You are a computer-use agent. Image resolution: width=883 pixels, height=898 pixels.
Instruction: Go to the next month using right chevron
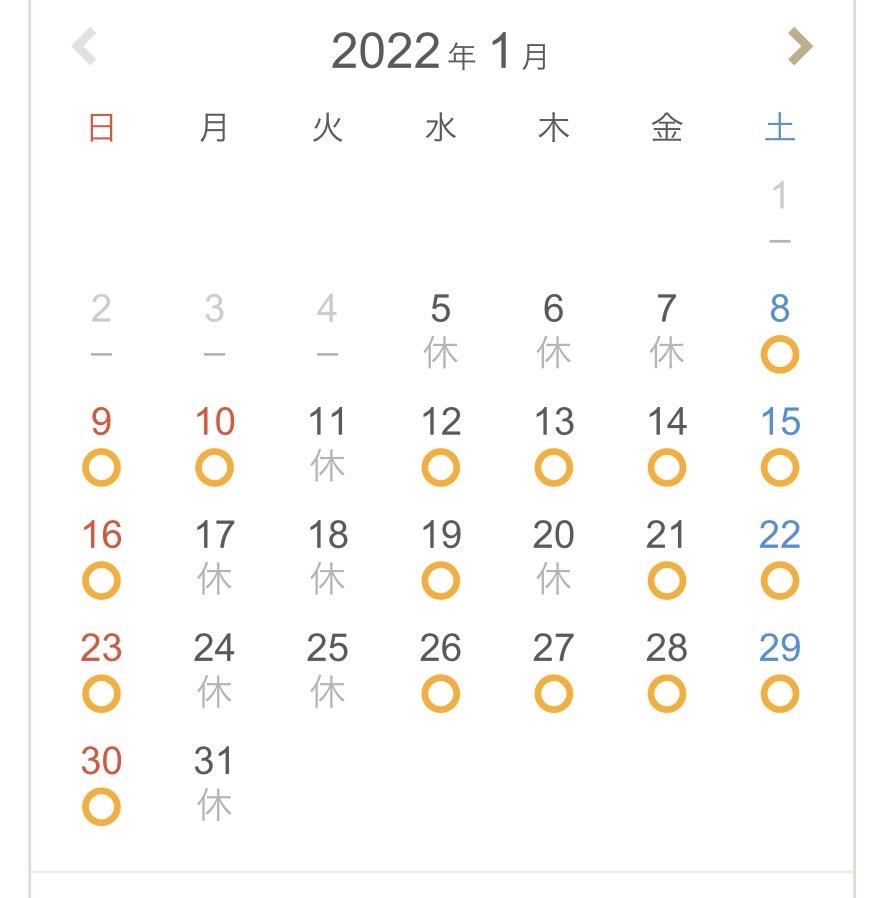point(799,47)
